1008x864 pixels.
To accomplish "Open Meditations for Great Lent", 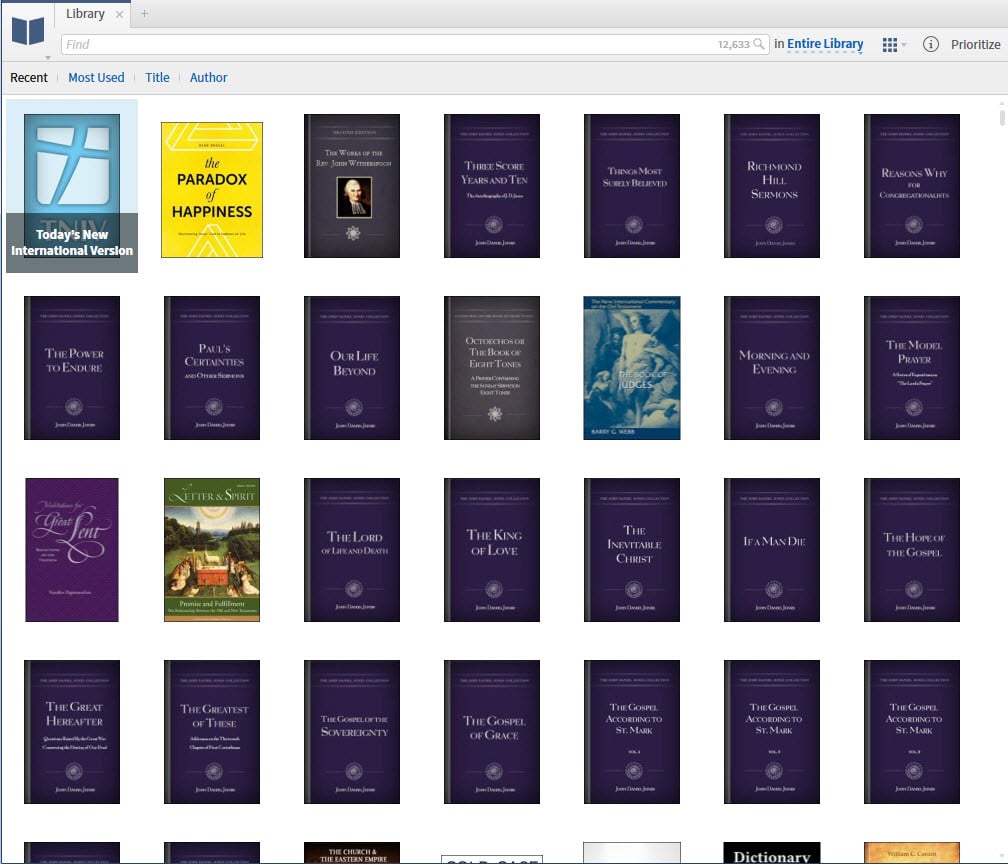I will point(72,550).
